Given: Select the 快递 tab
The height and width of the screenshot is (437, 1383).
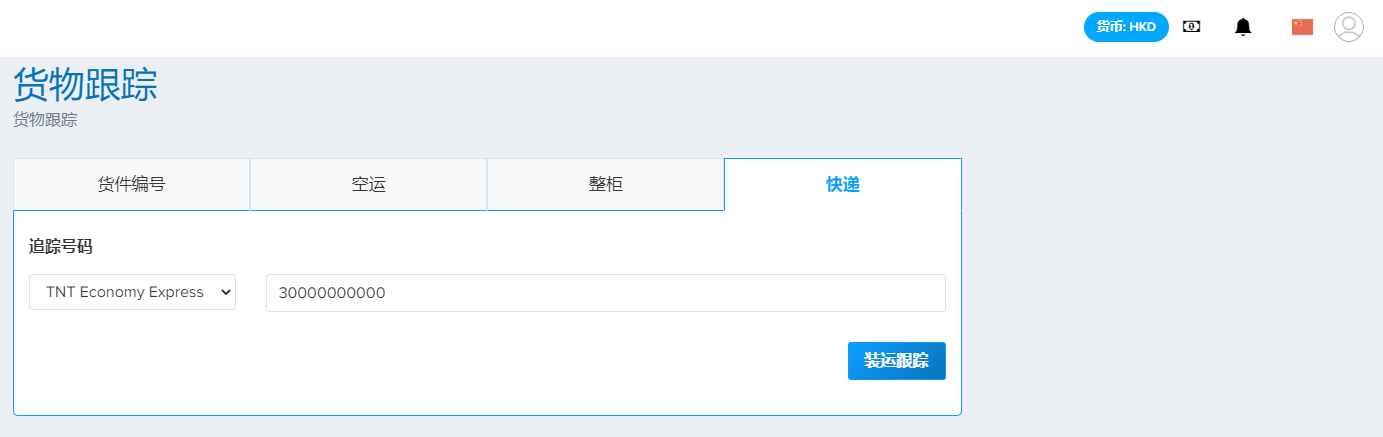Looking at the screenshot, I should pos(843,184).
